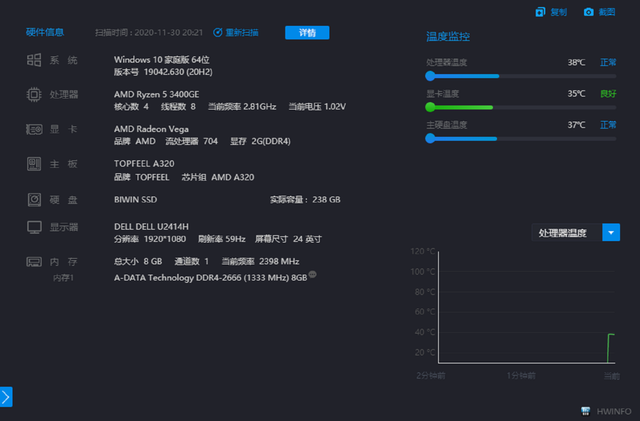Click the green 良好 status label

pyautogui.click(x=608, y=94)
